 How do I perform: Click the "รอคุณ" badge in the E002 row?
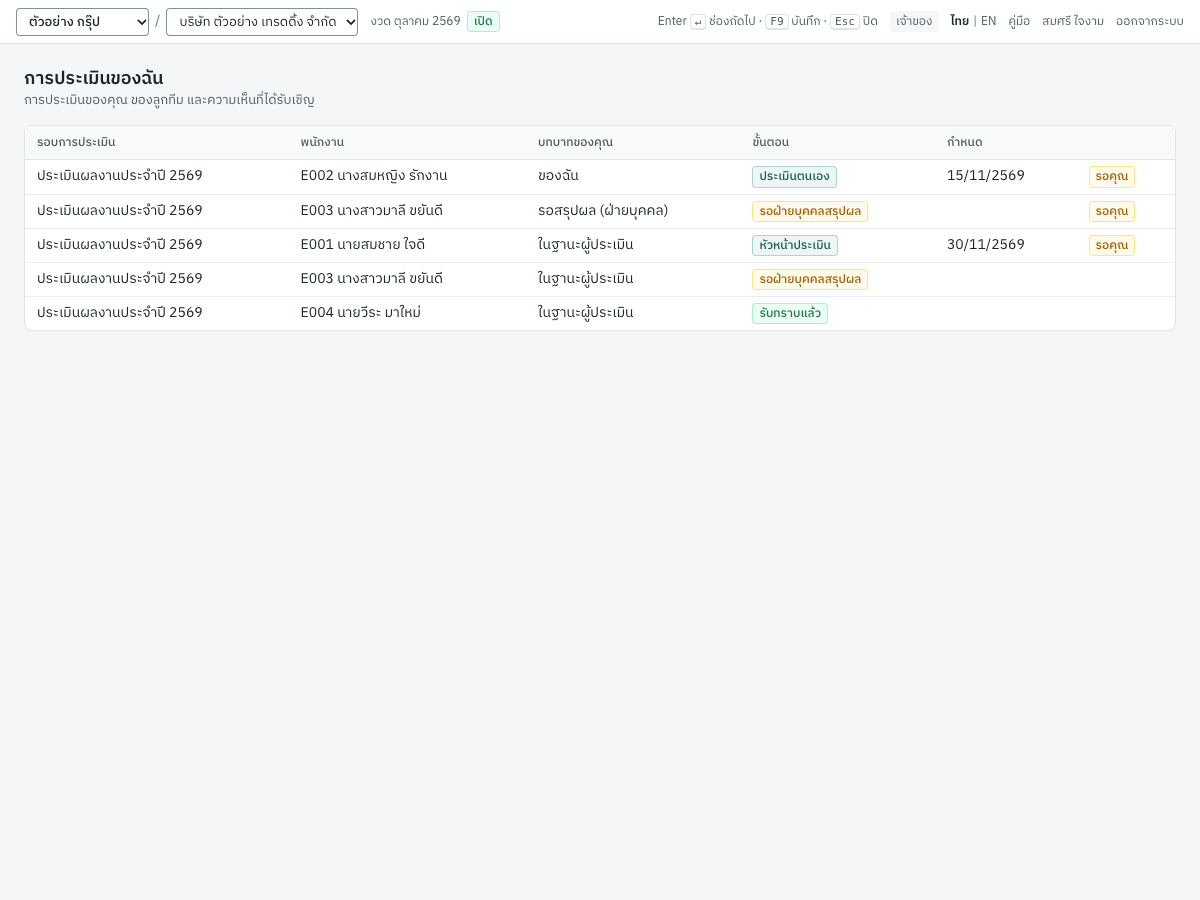click(x=1112, y=177)
